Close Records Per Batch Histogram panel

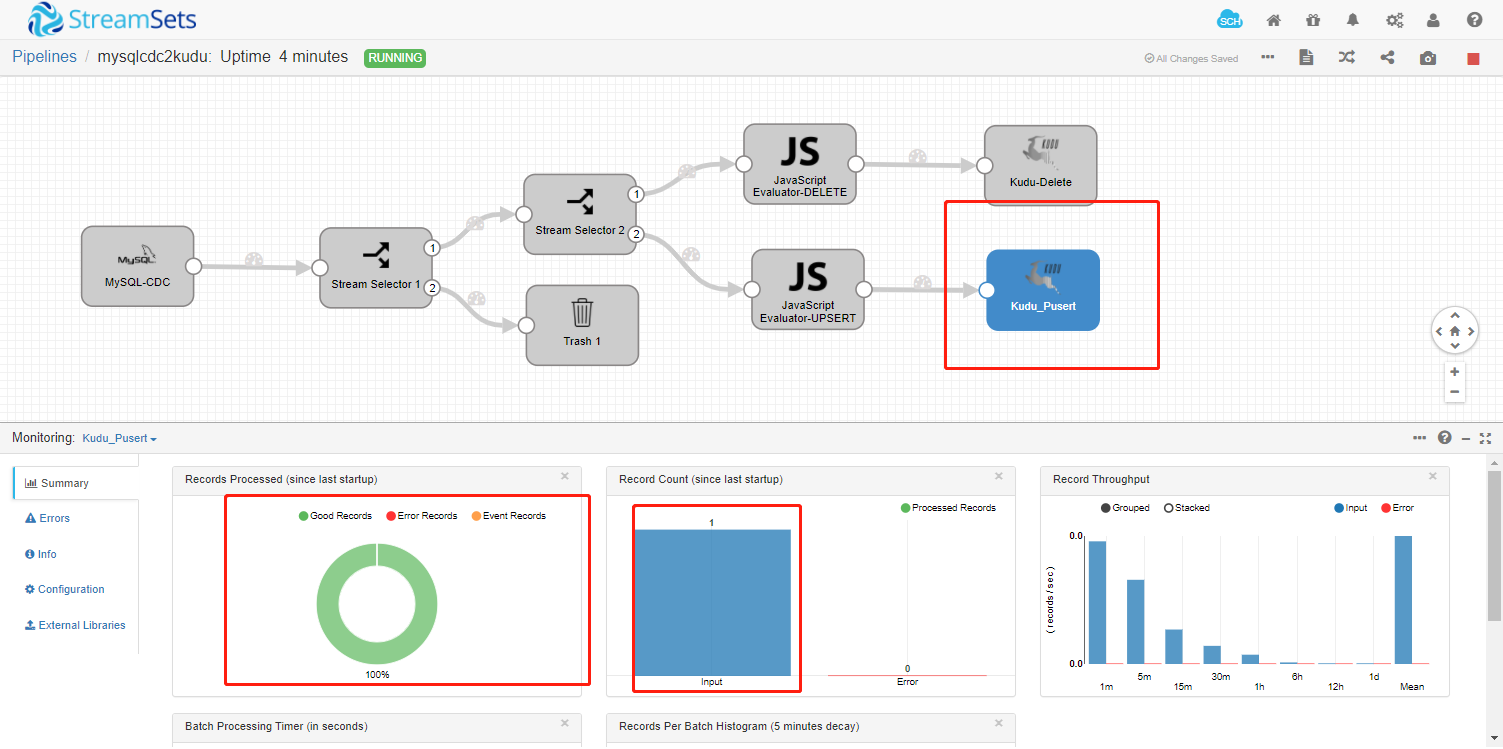point(999,724)
